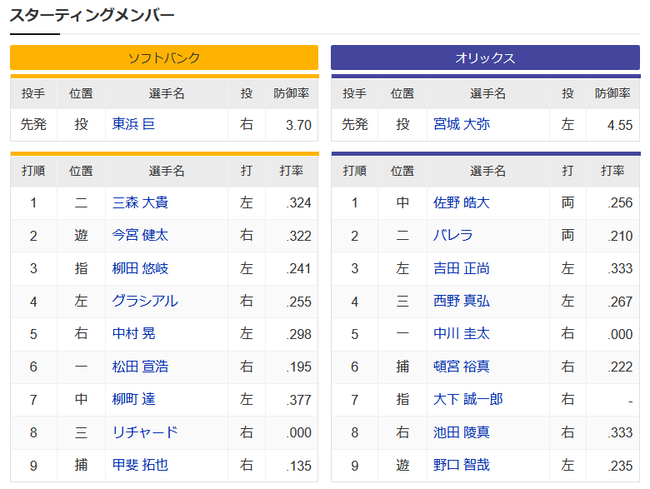Select 中村 晃 batting average .298
The width and height of the screenshot is (650, 489).
point(298,334)
